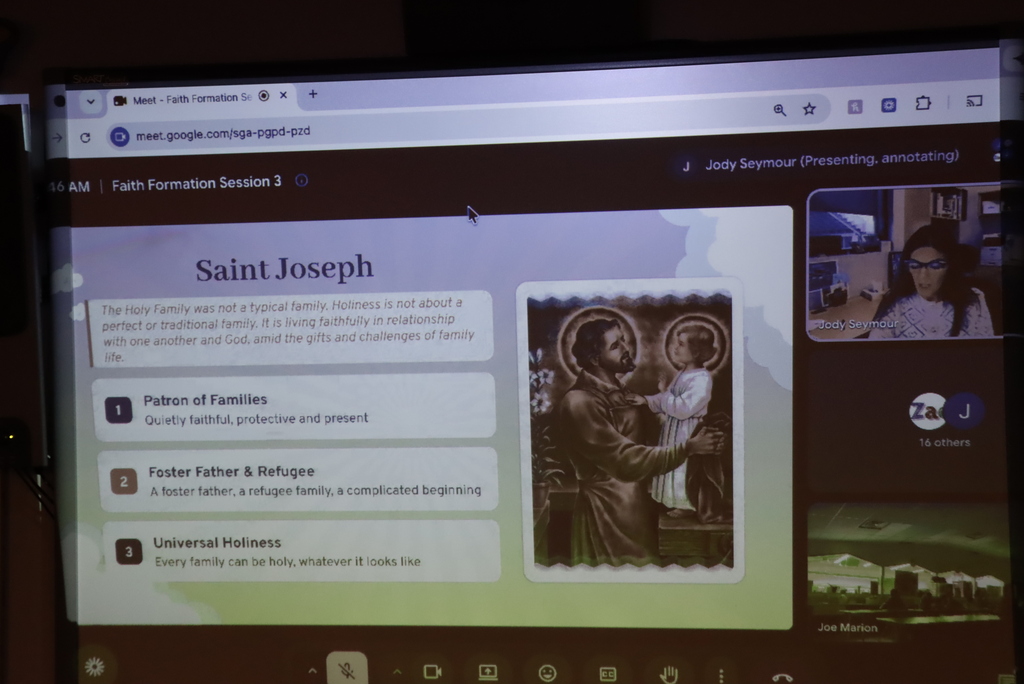Screen dimensions: 1024x684
Task: Click the 'Saint Joseph' slide heading
Action: [284, 269]
